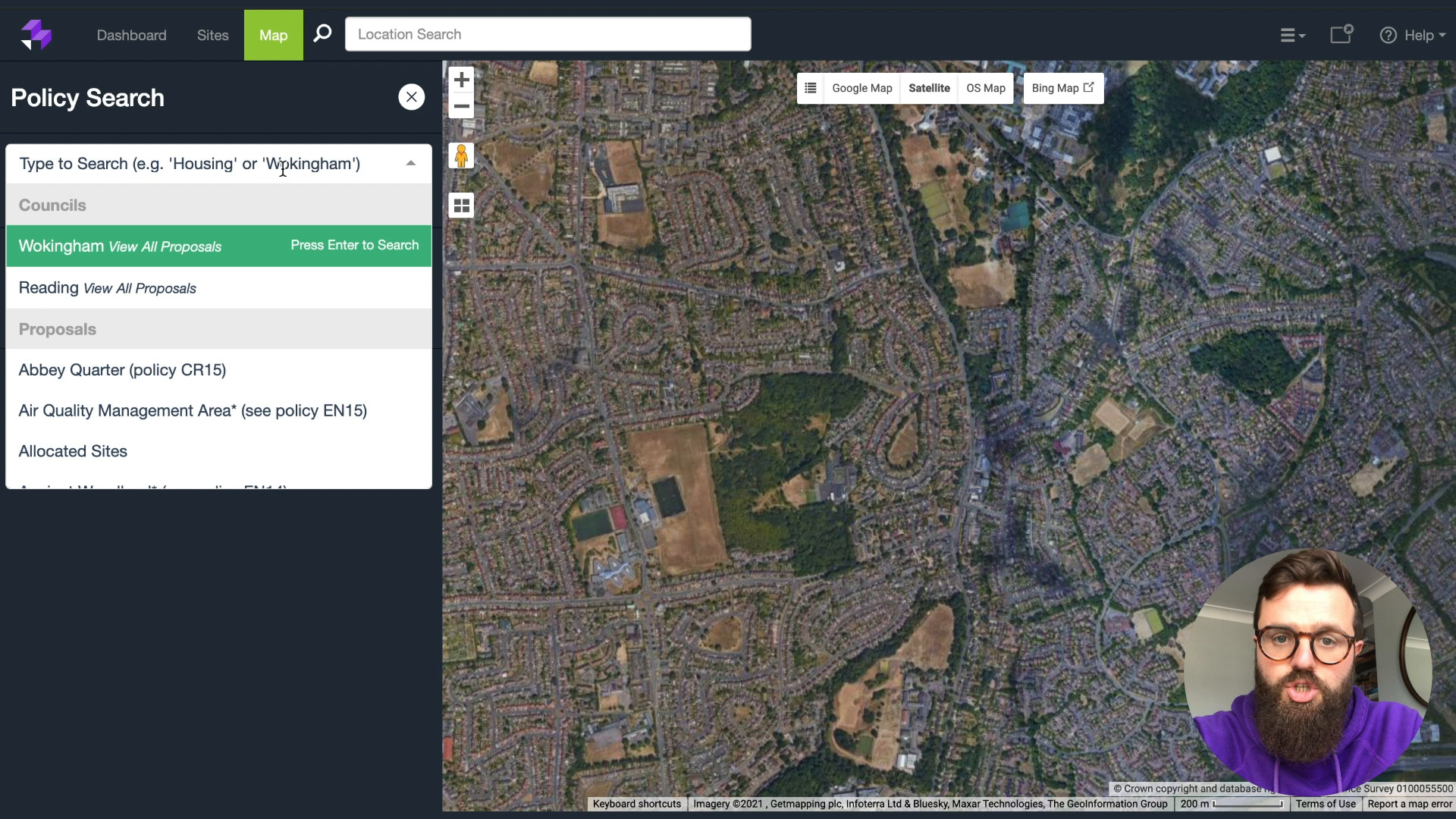Click the magnifier search icon

click(x=322, y=34)
